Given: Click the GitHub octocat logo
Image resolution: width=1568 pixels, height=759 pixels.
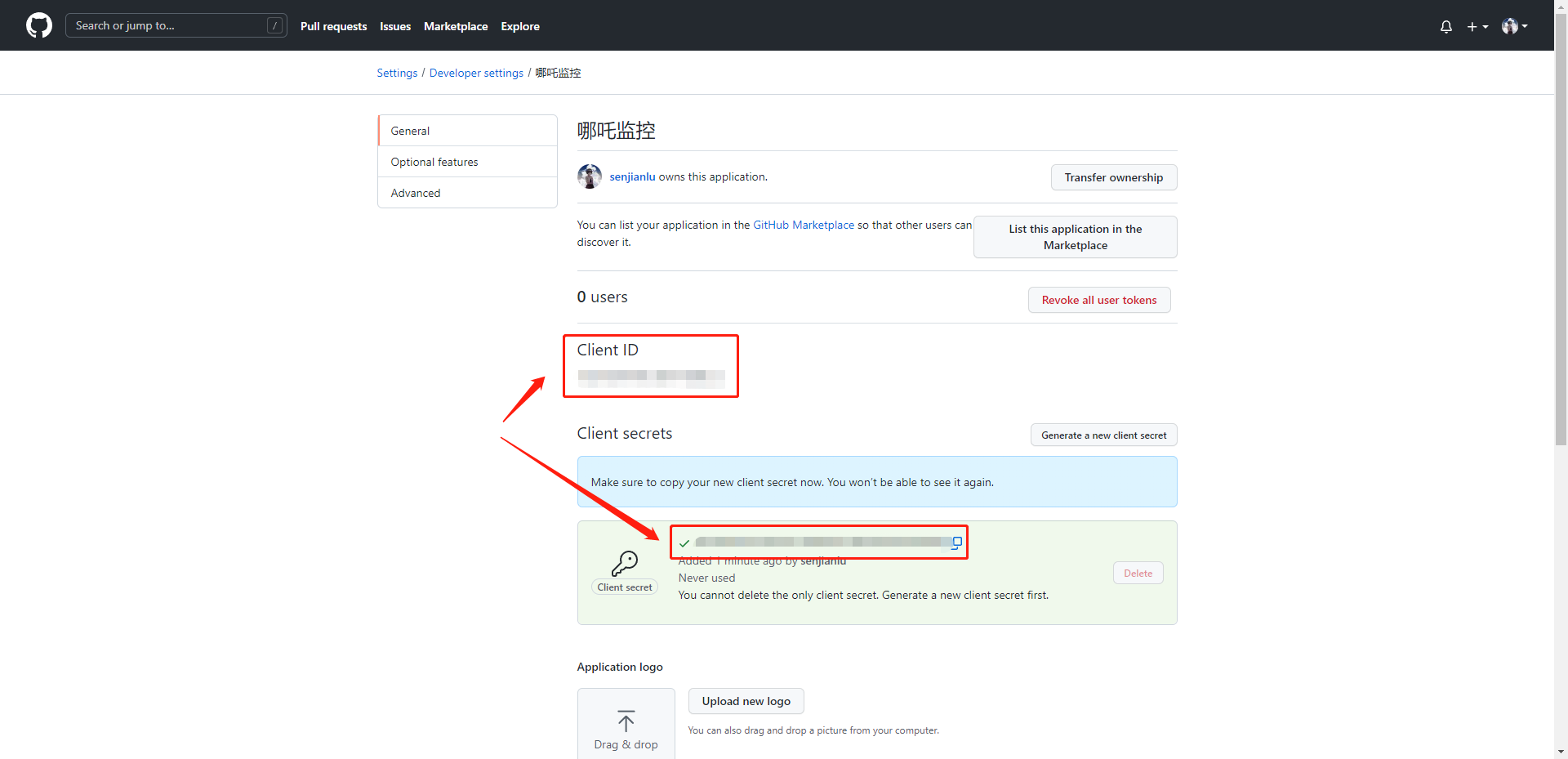Looking at the screenshot, I should [x=39, y=25].
